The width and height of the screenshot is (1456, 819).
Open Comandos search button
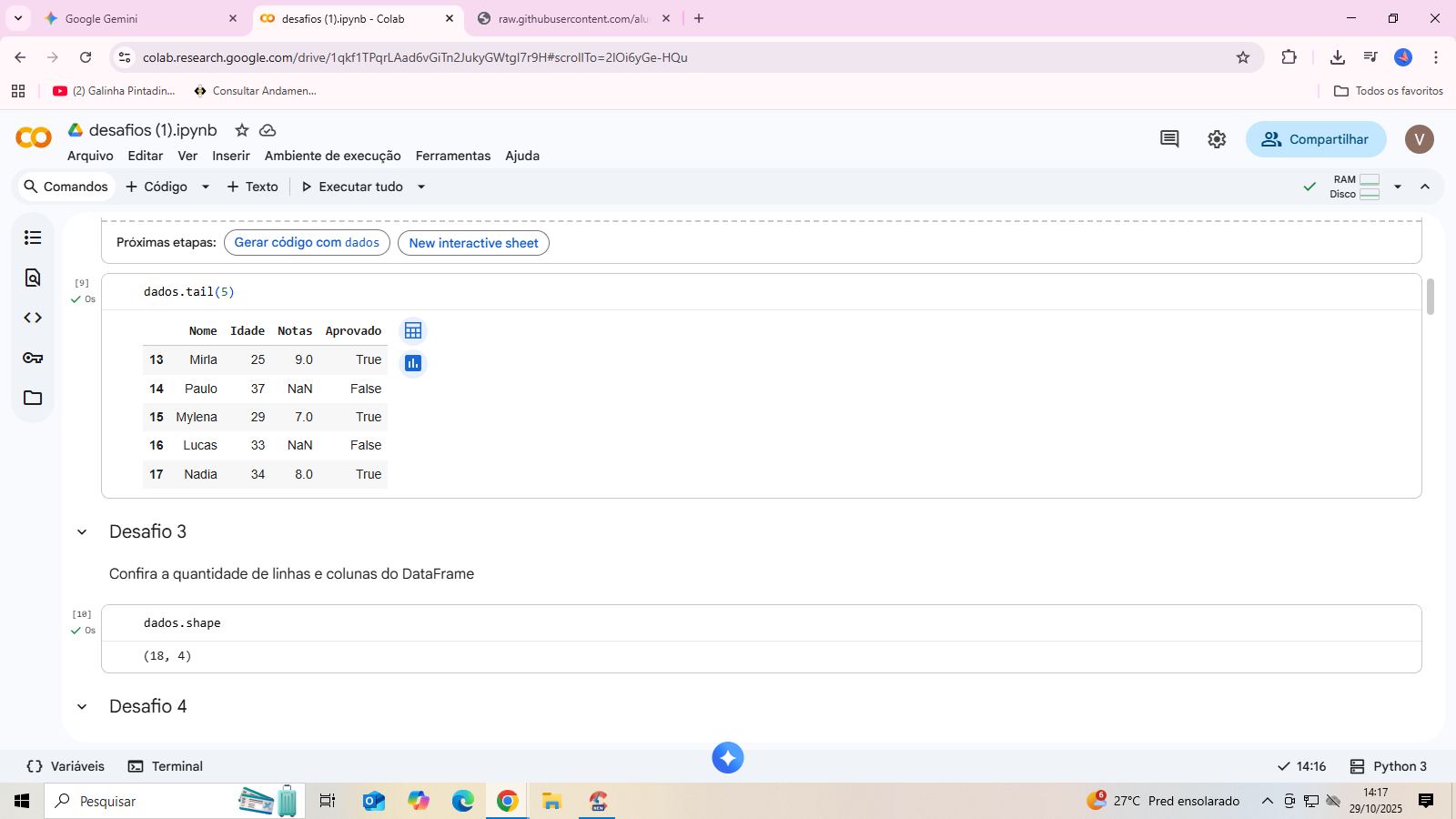(66, 187)
